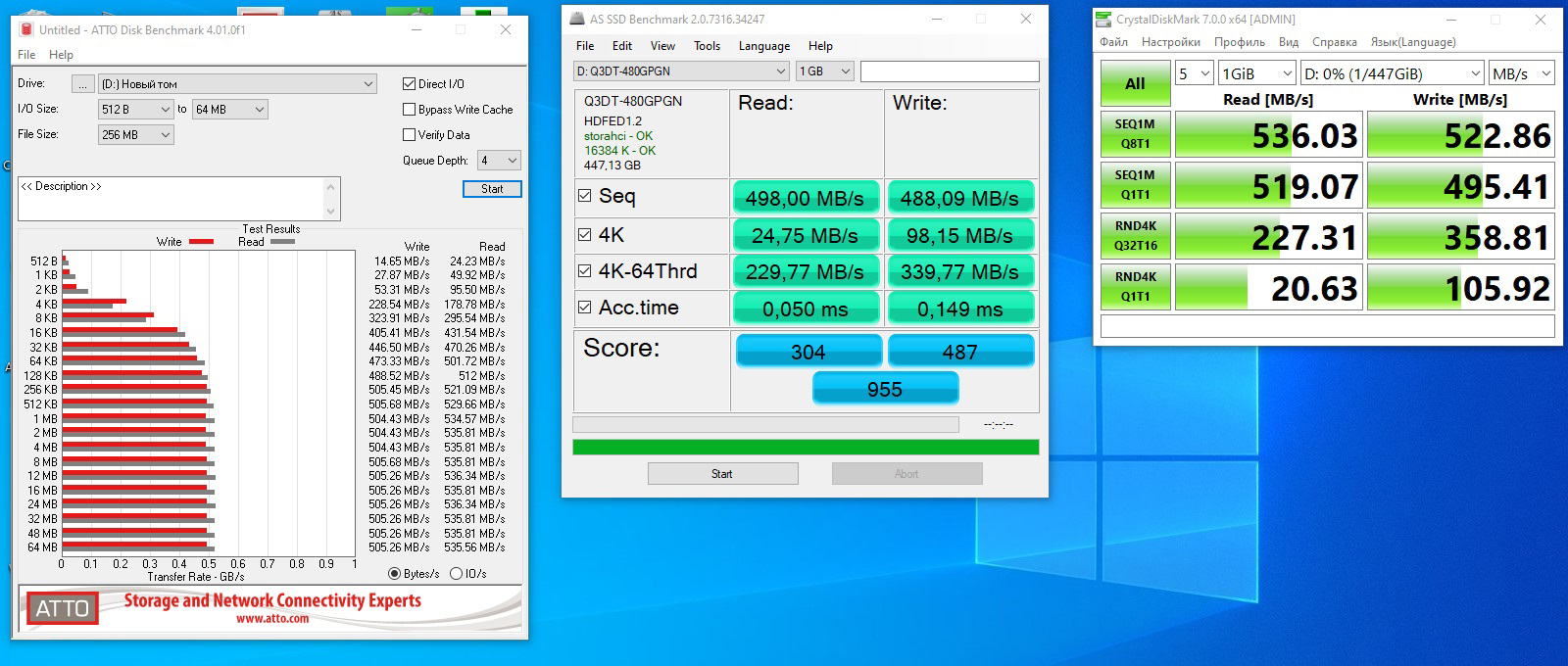Open CrystalDiskMark 1GiB test size dropdown

[1257, 73]
